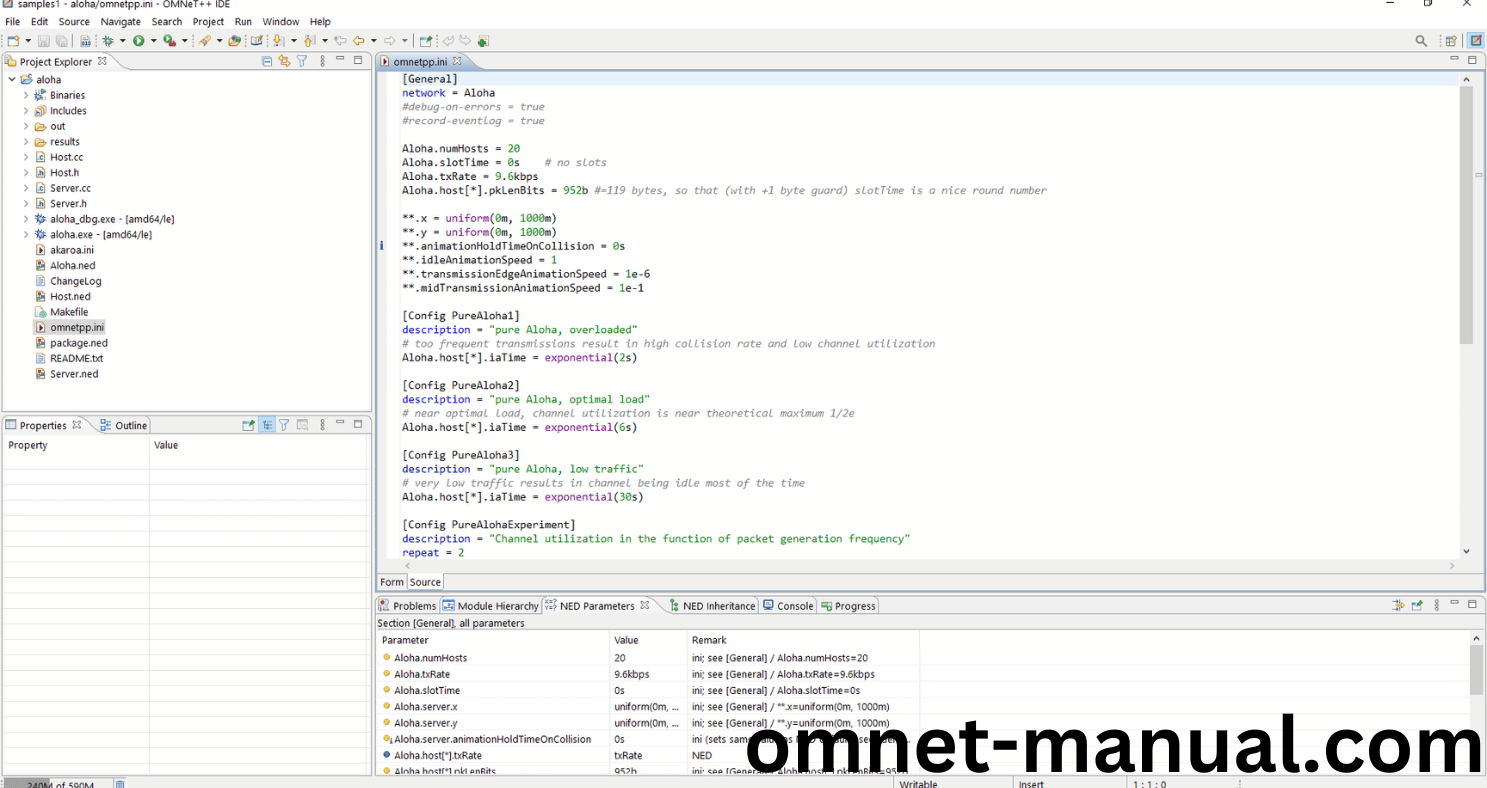Open dropdown arrow next to New icon
Viewport: 1487px width, 788px height.
click(x=28, y=41)
